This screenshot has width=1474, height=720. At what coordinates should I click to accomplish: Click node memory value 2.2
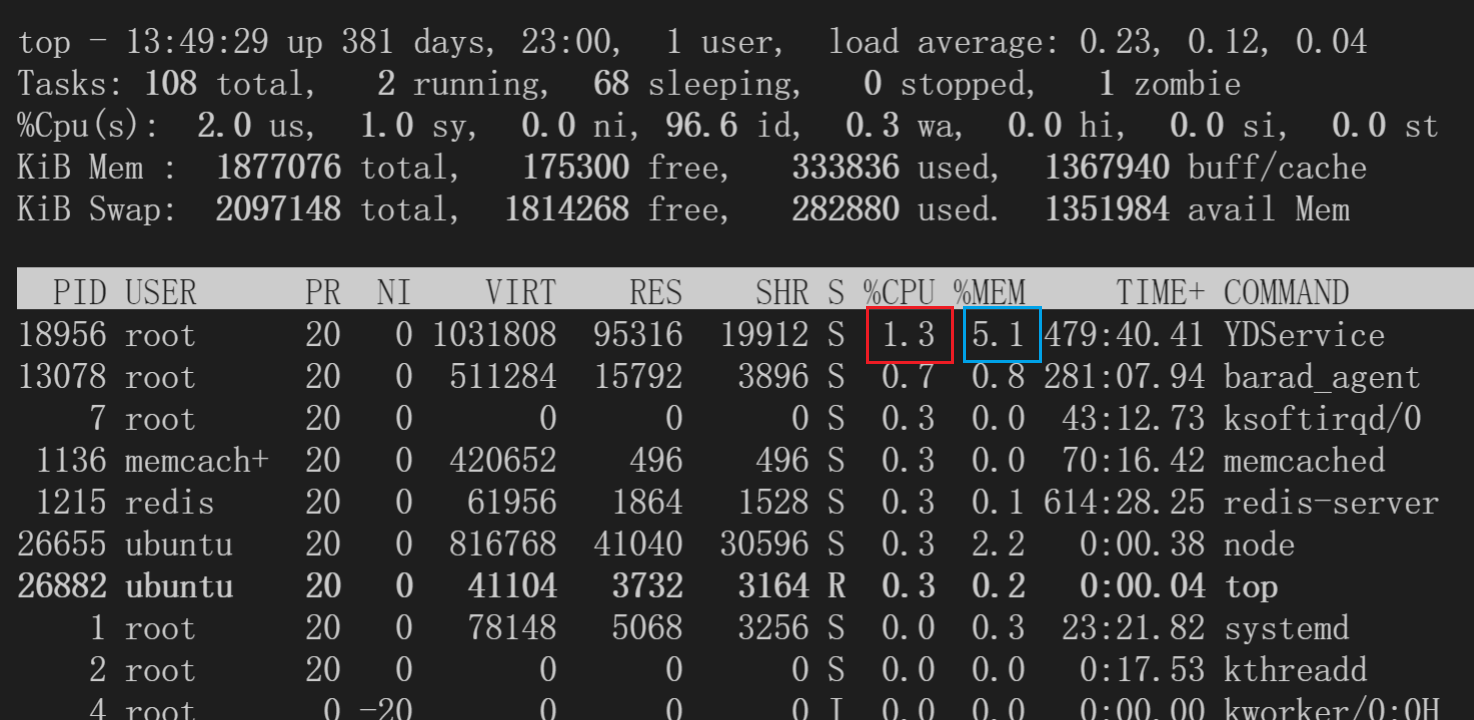tap(998, 545)
